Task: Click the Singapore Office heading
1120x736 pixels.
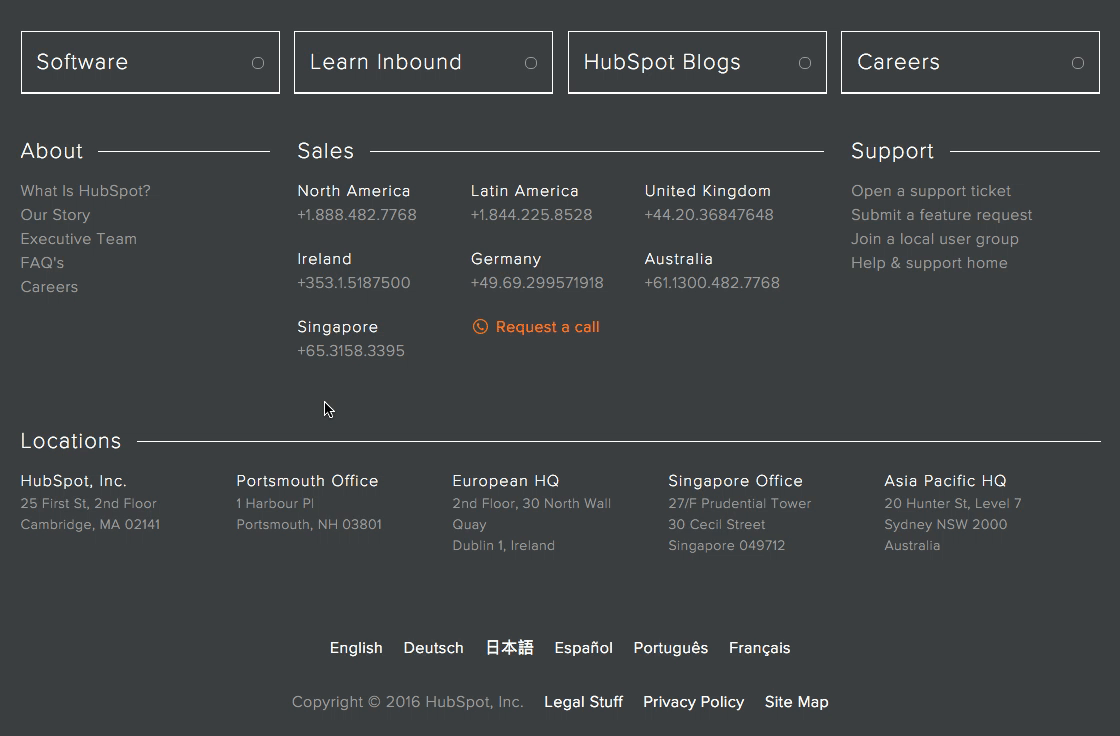Action: (x=735, y=481)
